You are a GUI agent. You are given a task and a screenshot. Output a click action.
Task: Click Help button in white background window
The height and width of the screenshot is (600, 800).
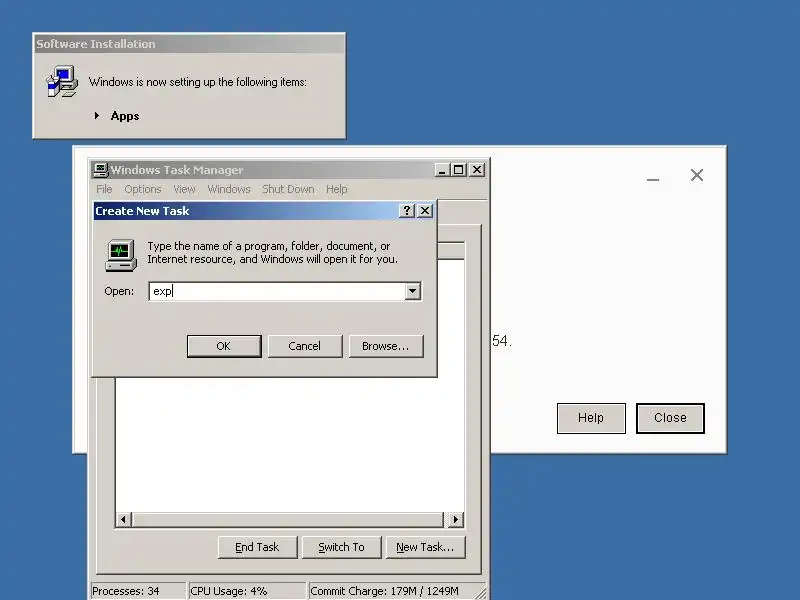click(x=591, y=418)
